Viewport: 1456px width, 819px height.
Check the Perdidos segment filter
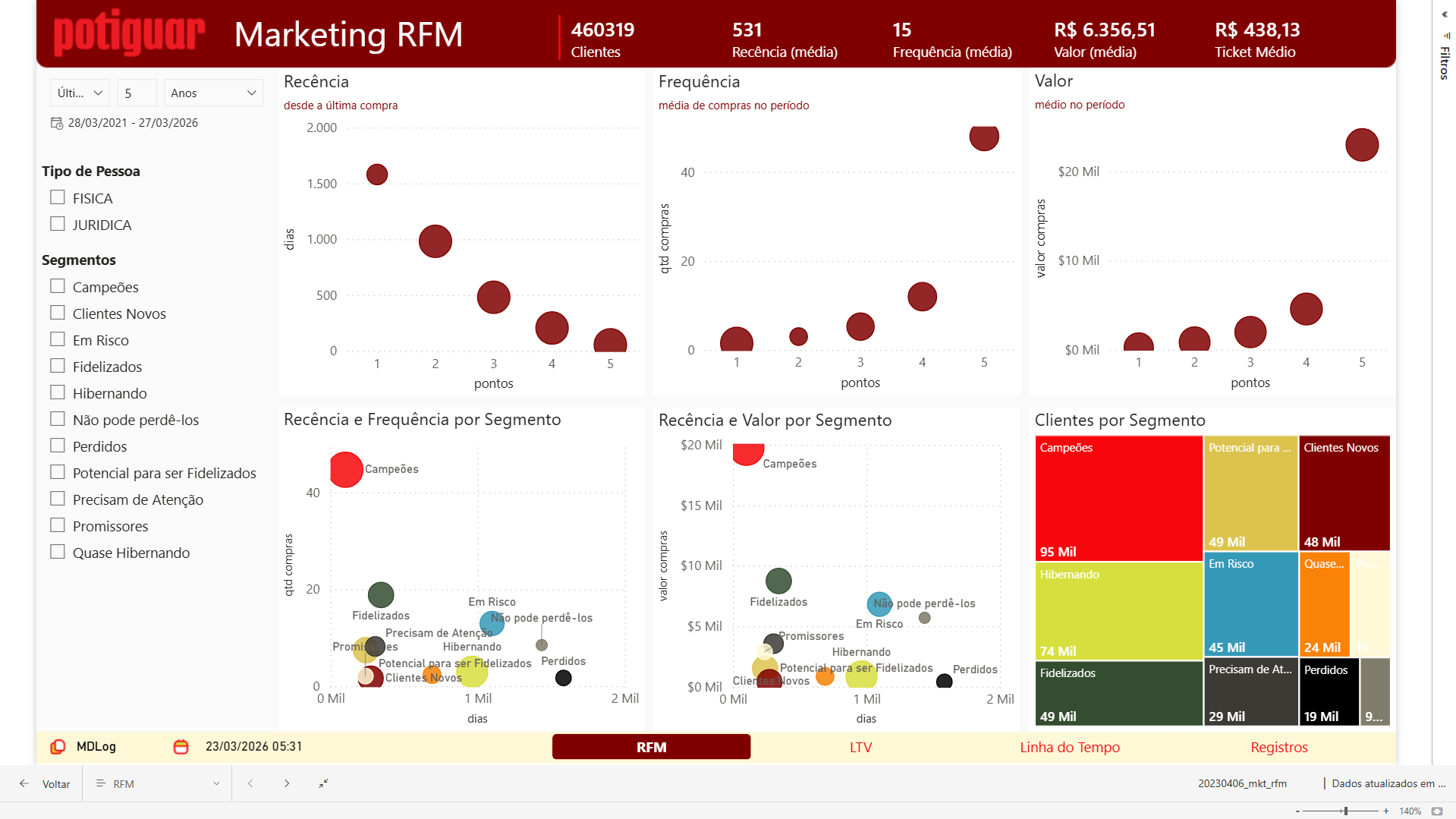[x=57, y=445]
